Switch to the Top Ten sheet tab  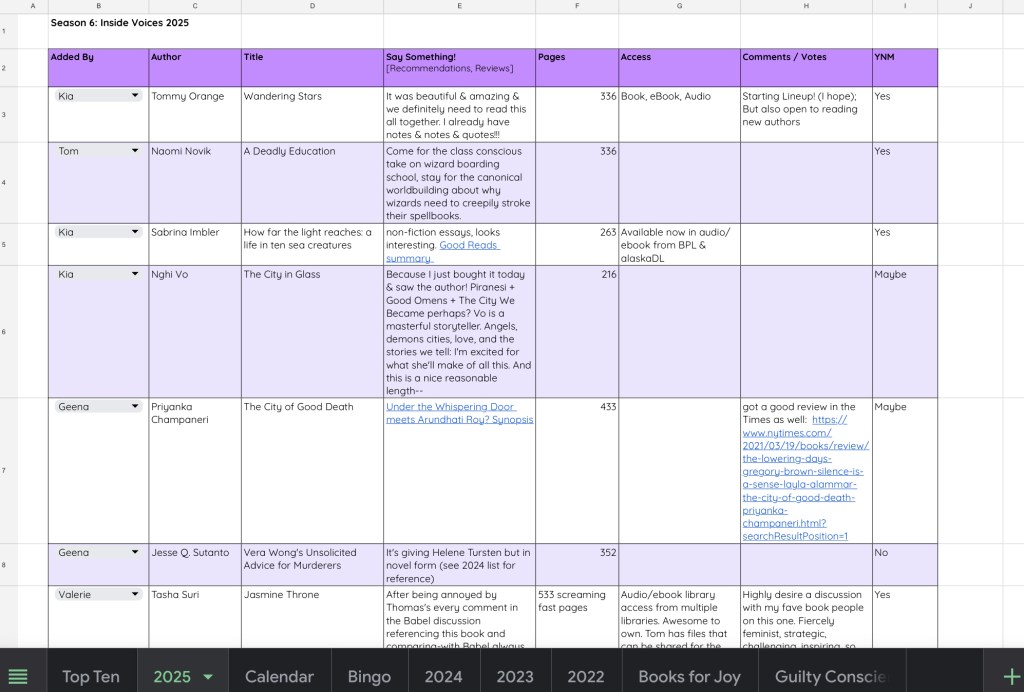pos(90,677)
